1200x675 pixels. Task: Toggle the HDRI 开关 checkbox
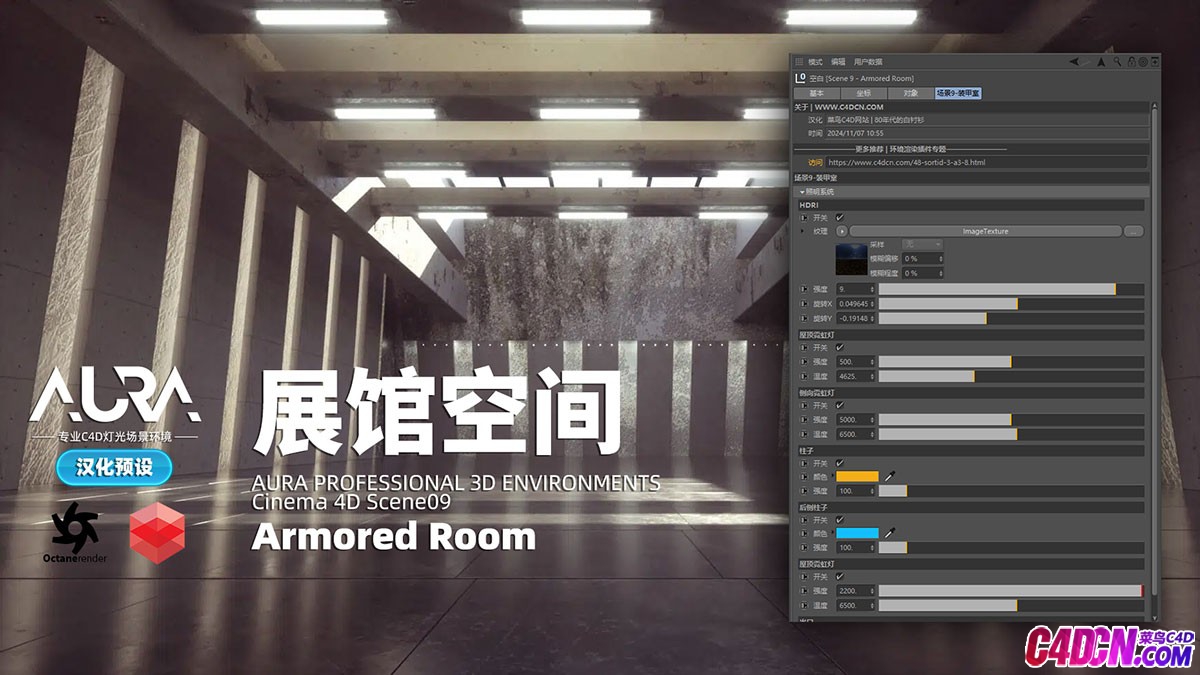(840, 217)
